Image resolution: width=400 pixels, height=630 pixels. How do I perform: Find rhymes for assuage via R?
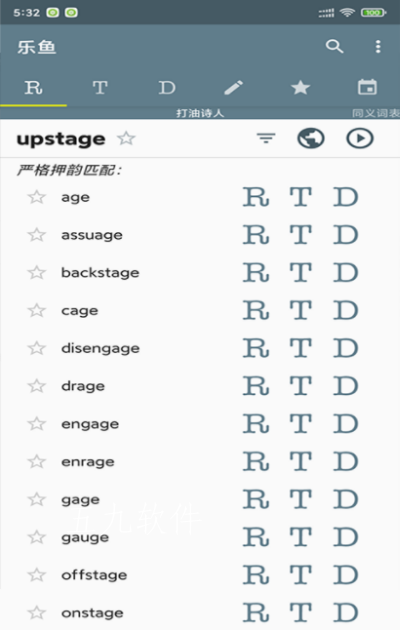(256, 235)
